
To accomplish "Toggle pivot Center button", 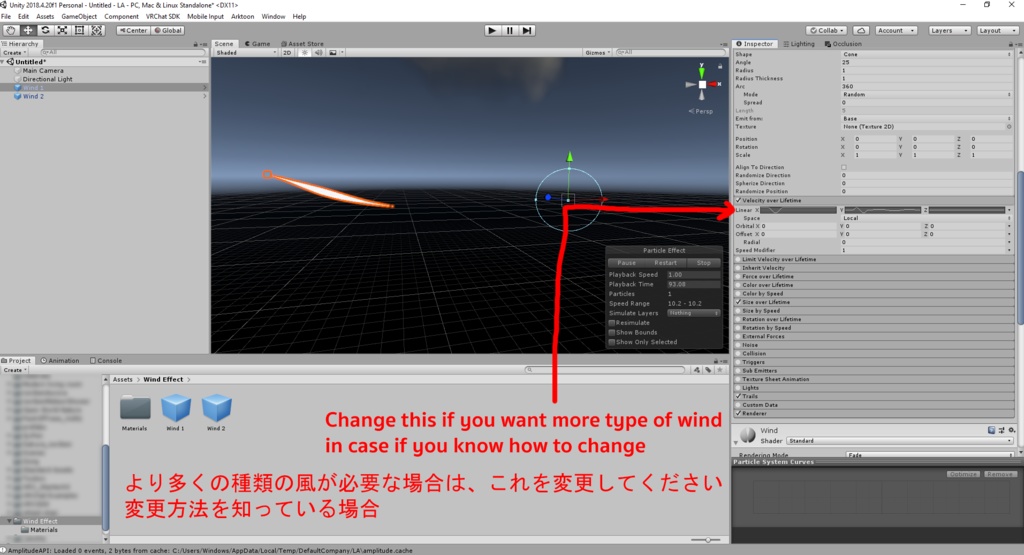I will [x=133, y=31].
